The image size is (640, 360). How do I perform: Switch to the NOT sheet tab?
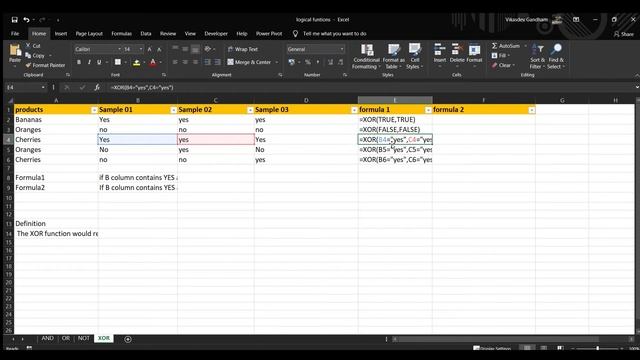tap(84, 338)
